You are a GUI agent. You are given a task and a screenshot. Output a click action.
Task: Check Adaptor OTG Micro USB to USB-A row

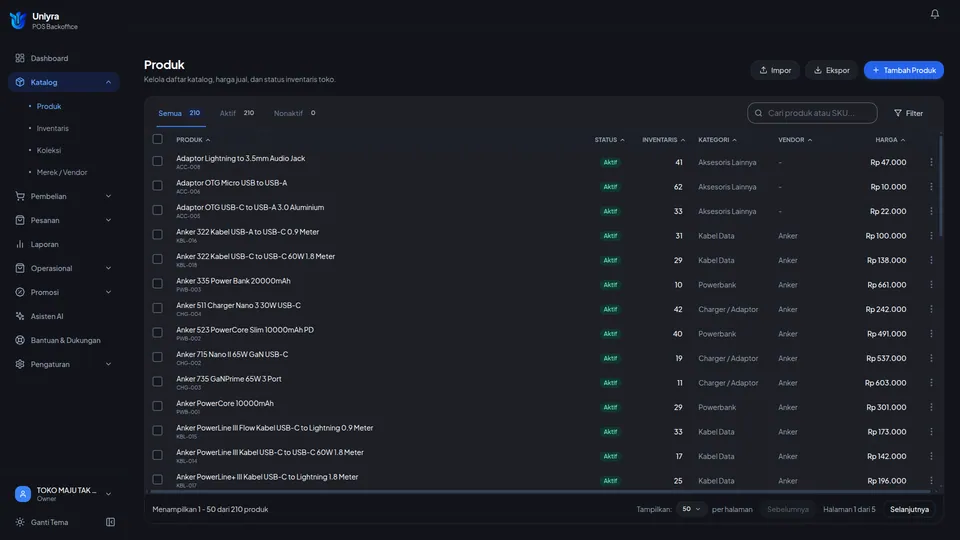pos(157,186)
